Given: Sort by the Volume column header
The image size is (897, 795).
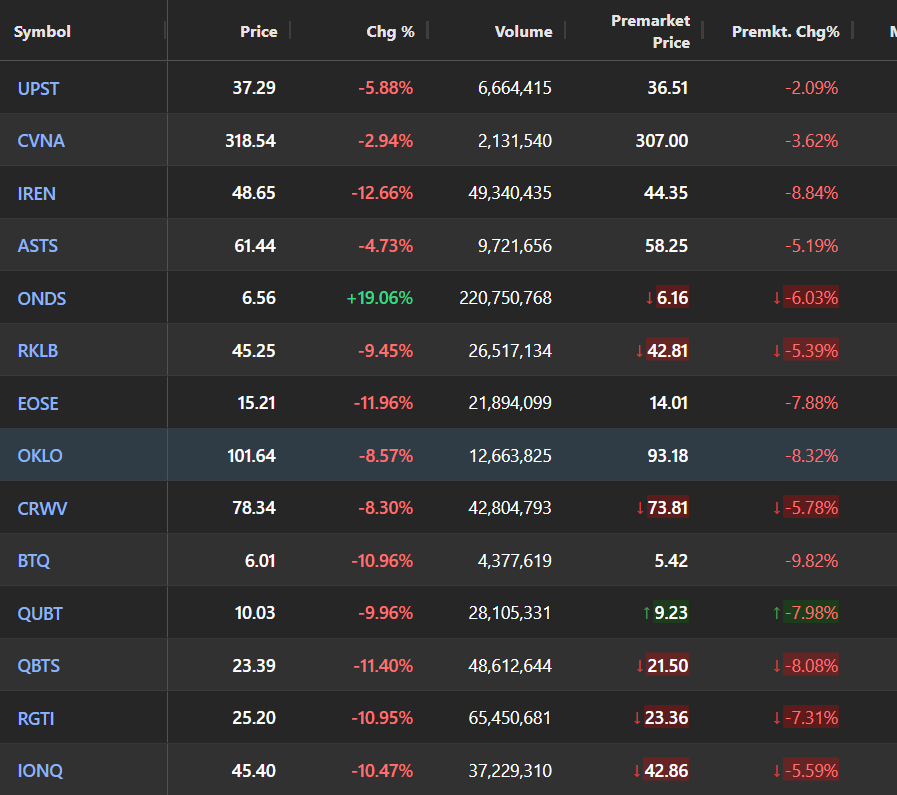Looking at the screenshot, I should click(523, 31).
